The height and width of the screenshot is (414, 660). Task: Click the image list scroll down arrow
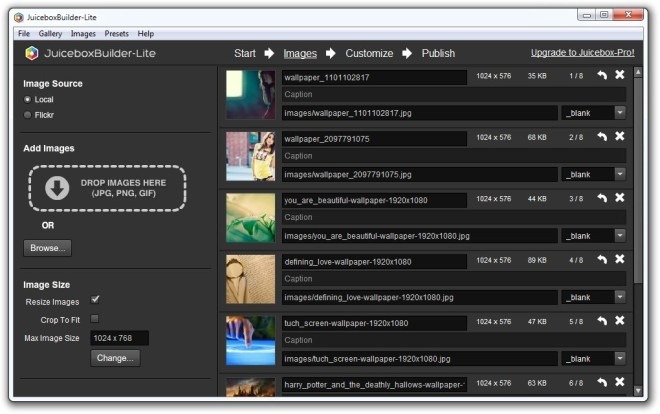pyautogui.click(x=638, y=391)
